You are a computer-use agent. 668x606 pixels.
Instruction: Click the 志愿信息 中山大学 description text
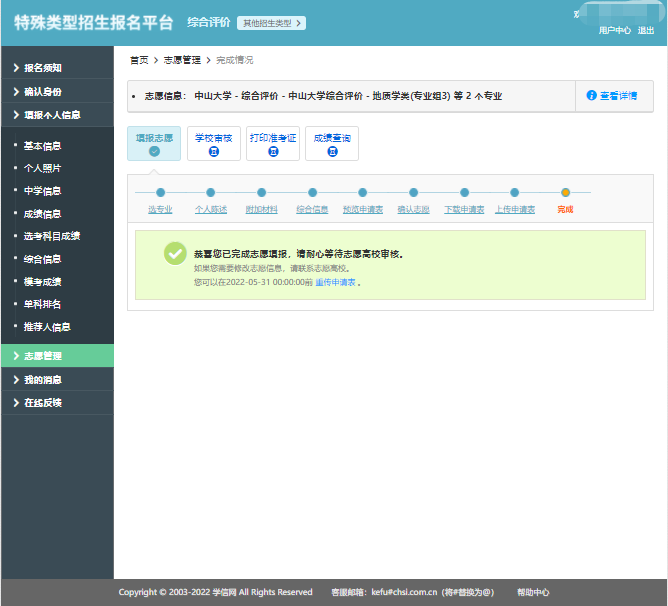(x=323, y=96)
